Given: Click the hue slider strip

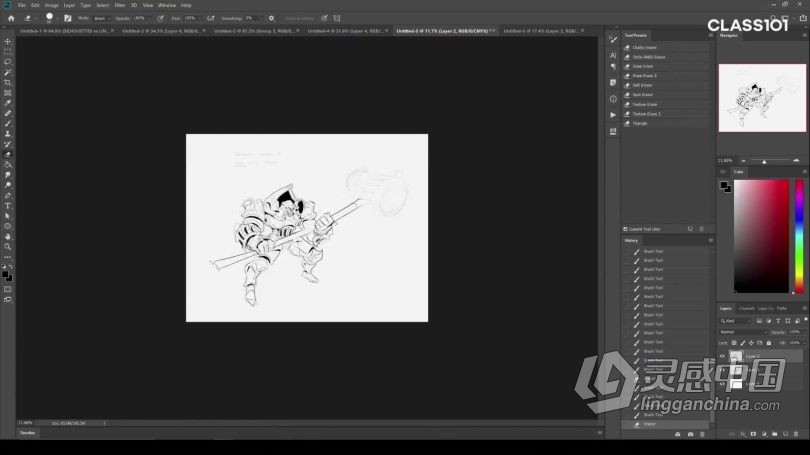Looking at the screenshot, I should [799, 237].
